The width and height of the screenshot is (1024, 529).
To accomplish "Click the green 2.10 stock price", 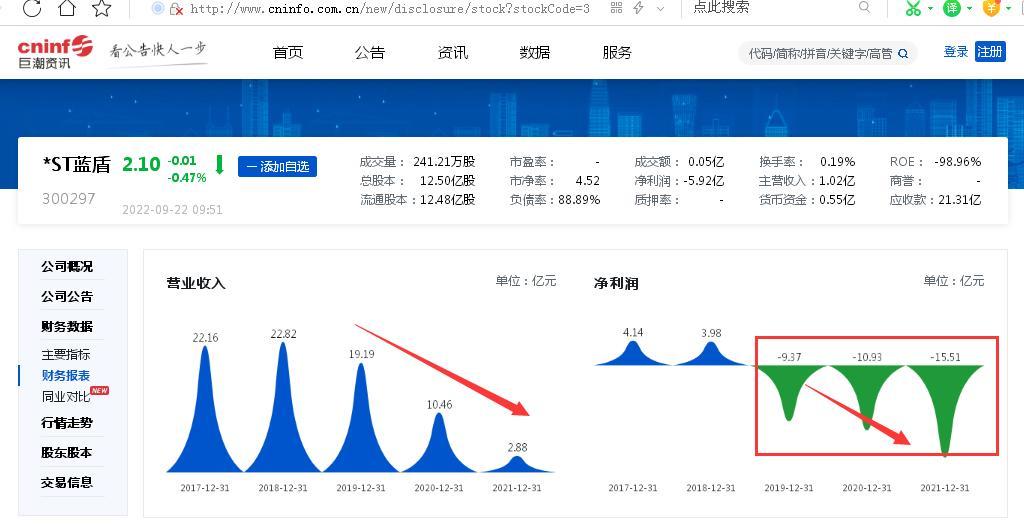I will [141, 165].
